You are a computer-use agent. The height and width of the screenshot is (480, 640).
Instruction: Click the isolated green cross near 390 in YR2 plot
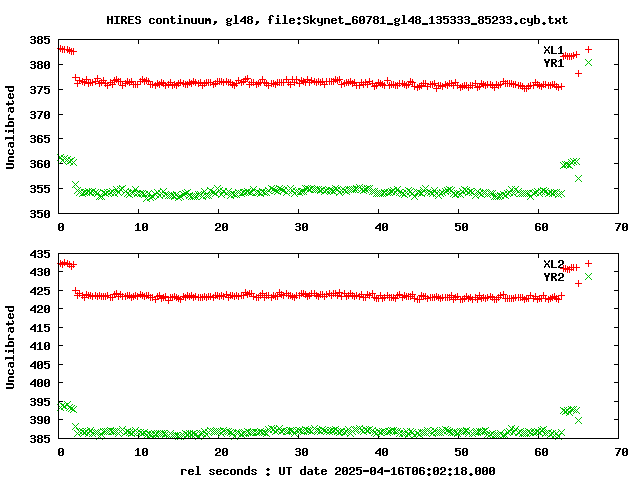(x=578, y=420)
